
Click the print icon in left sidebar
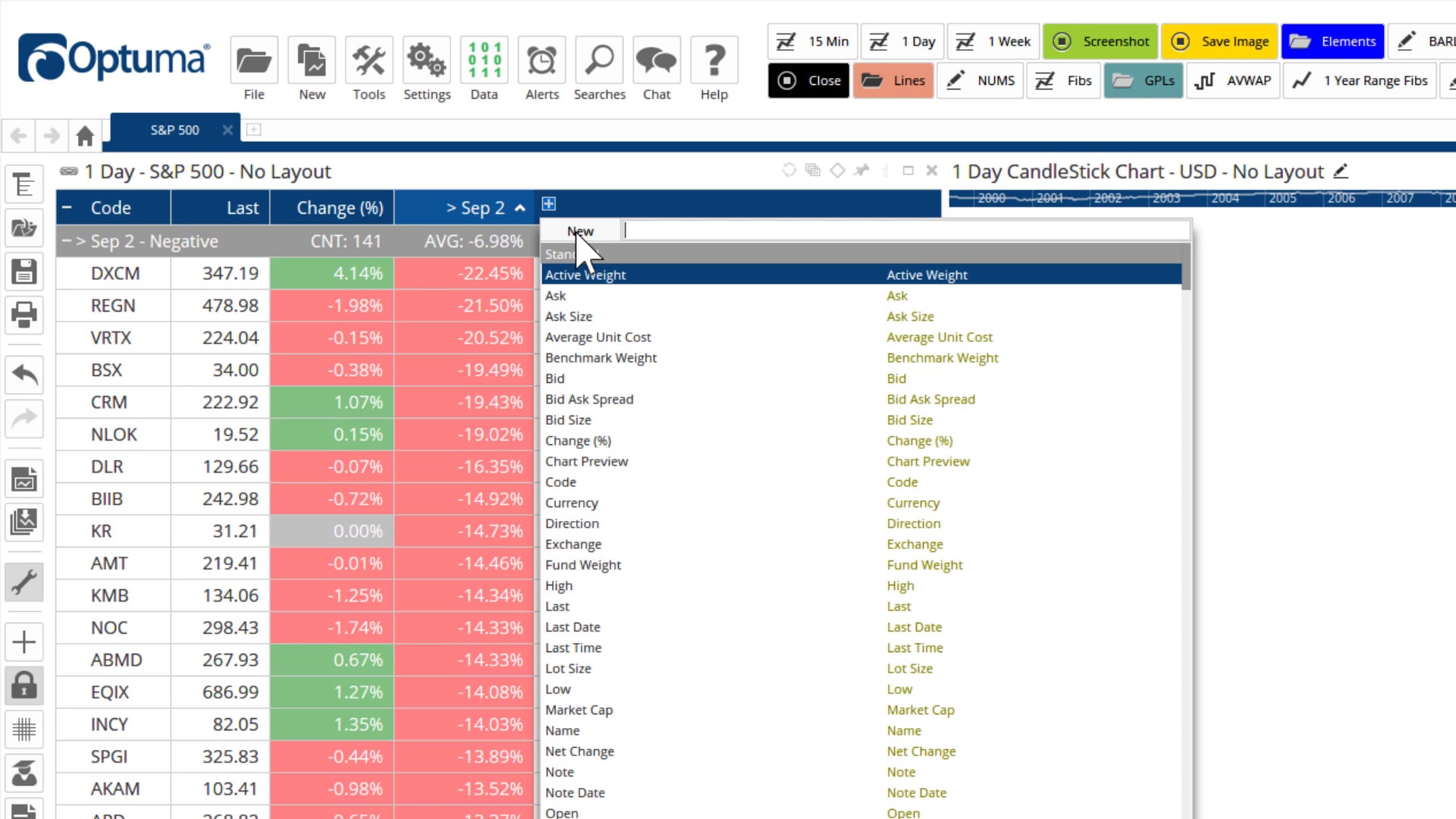coord(24,315)
